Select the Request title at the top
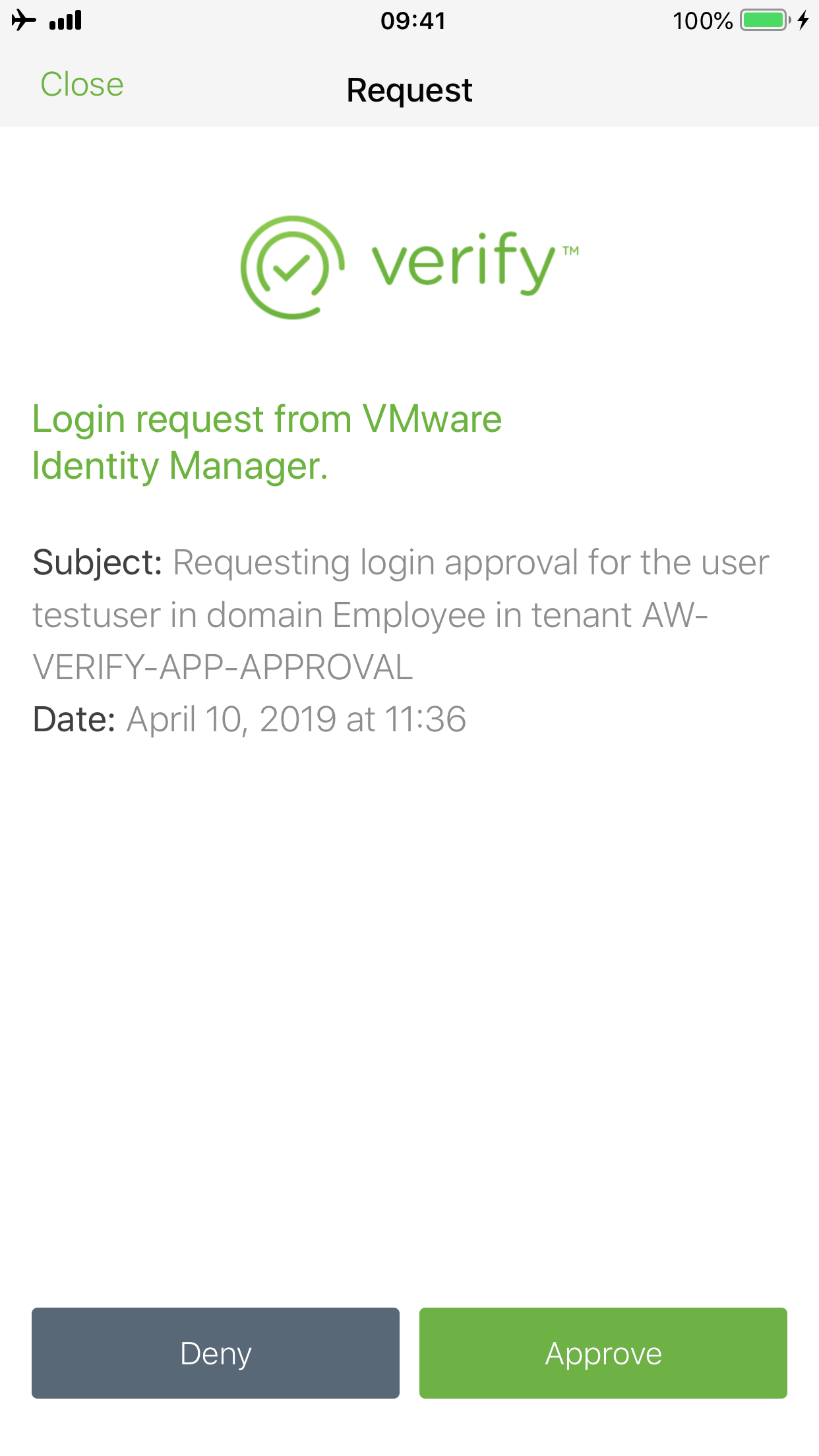 pyautogui.click(x=409, y=89)
